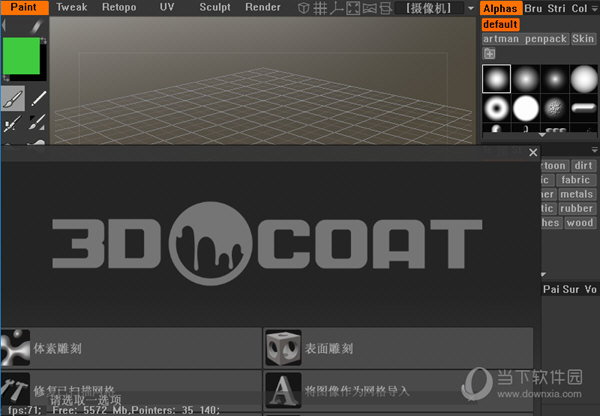Select the soft round alpha with white outline

[x=496, y=79]
